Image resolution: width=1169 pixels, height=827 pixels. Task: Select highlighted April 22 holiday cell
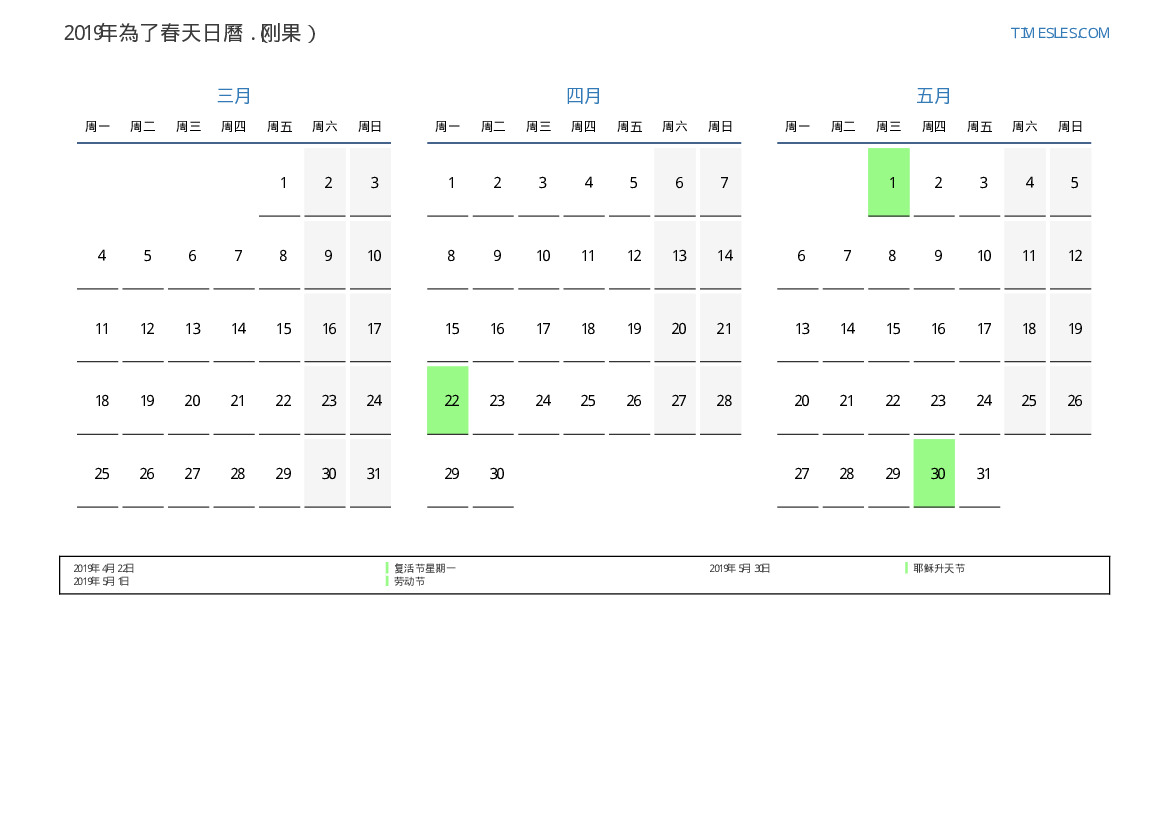point(448,400)
